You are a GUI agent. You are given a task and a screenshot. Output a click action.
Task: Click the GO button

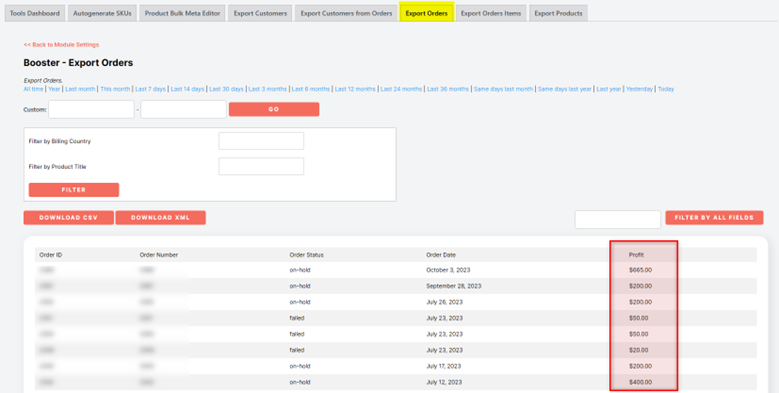coord(274,109)
